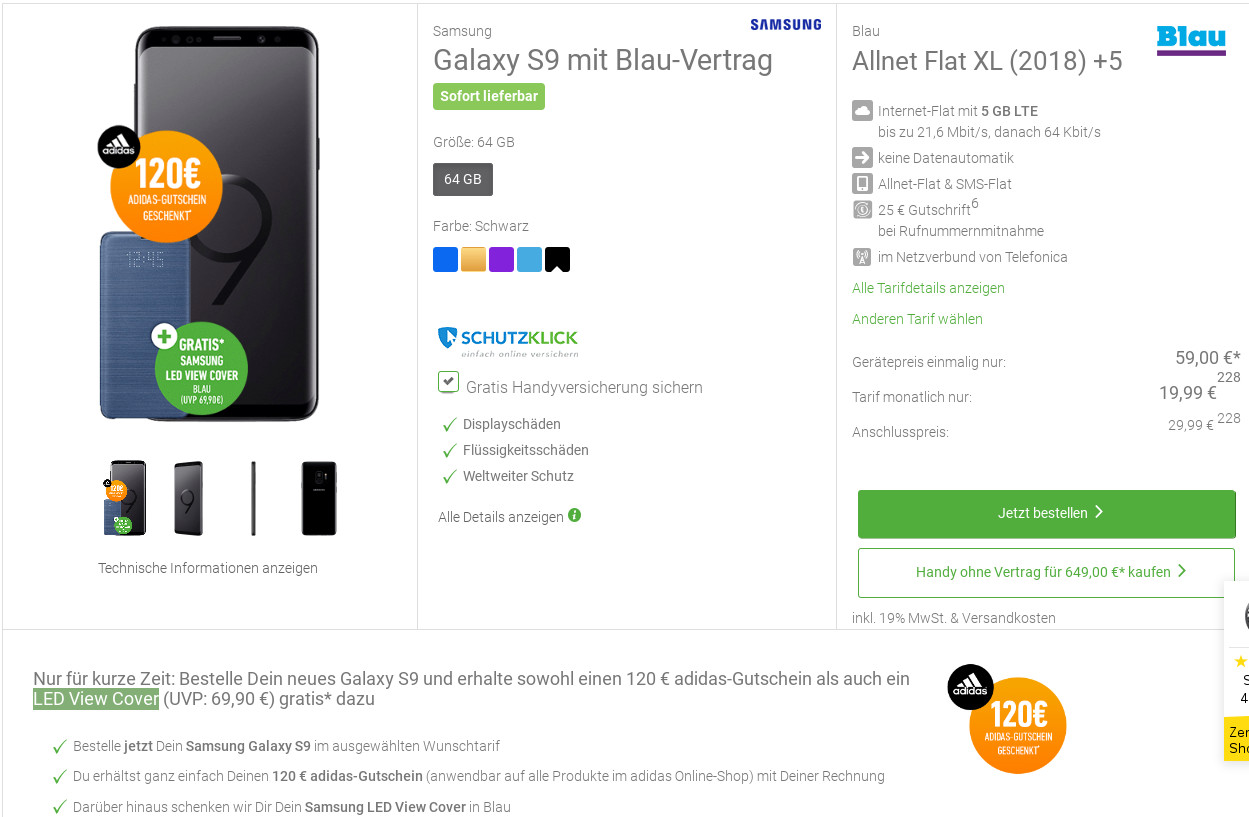
Task: Pick the black color swatch
Action: tap(557, 260)
